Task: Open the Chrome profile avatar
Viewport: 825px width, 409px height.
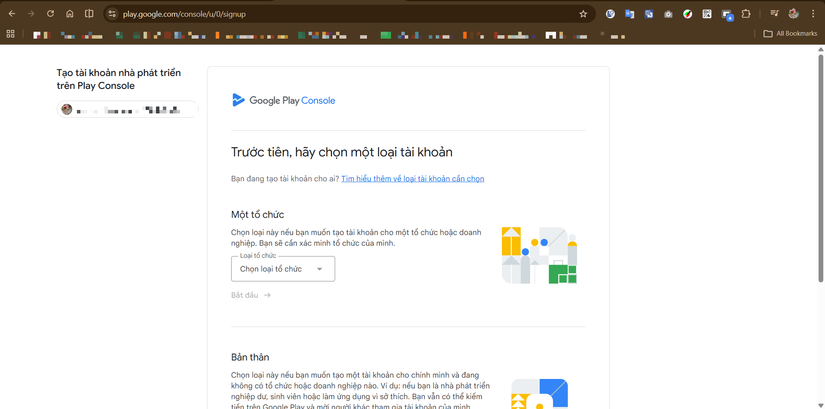Action: 793,14
